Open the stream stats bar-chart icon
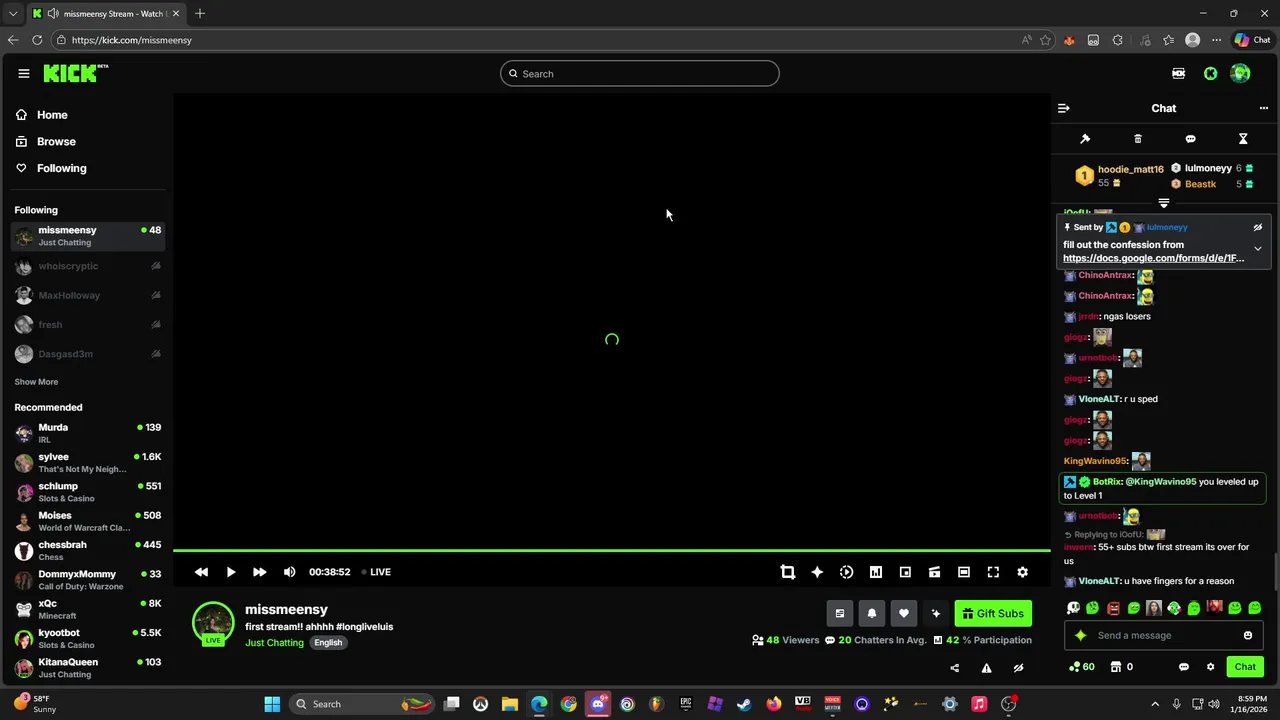This screenshot has height=720, width=1280. 876,572
